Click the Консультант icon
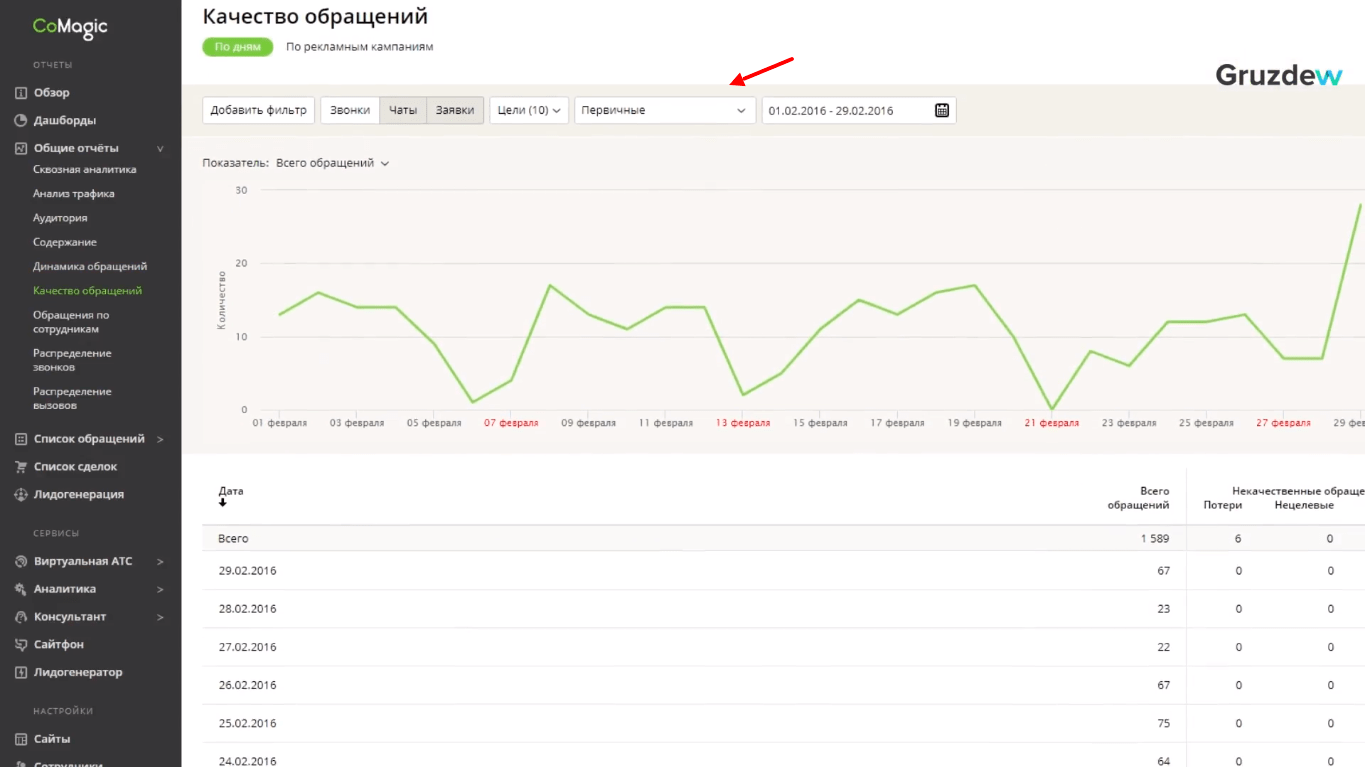This screenshot has width=1365, height=767. pyautogui.click(x=21, y=617)
